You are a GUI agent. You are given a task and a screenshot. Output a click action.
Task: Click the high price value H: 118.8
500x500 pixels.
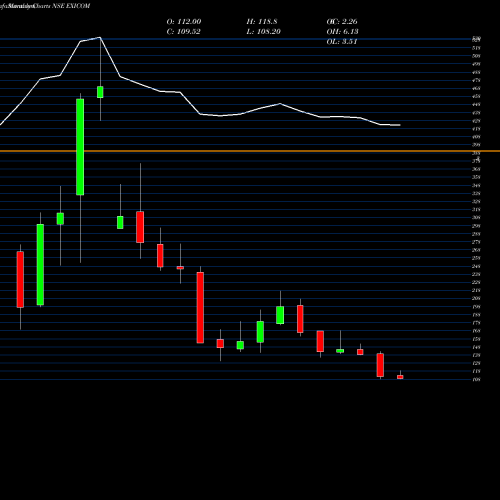coord(262,22)
